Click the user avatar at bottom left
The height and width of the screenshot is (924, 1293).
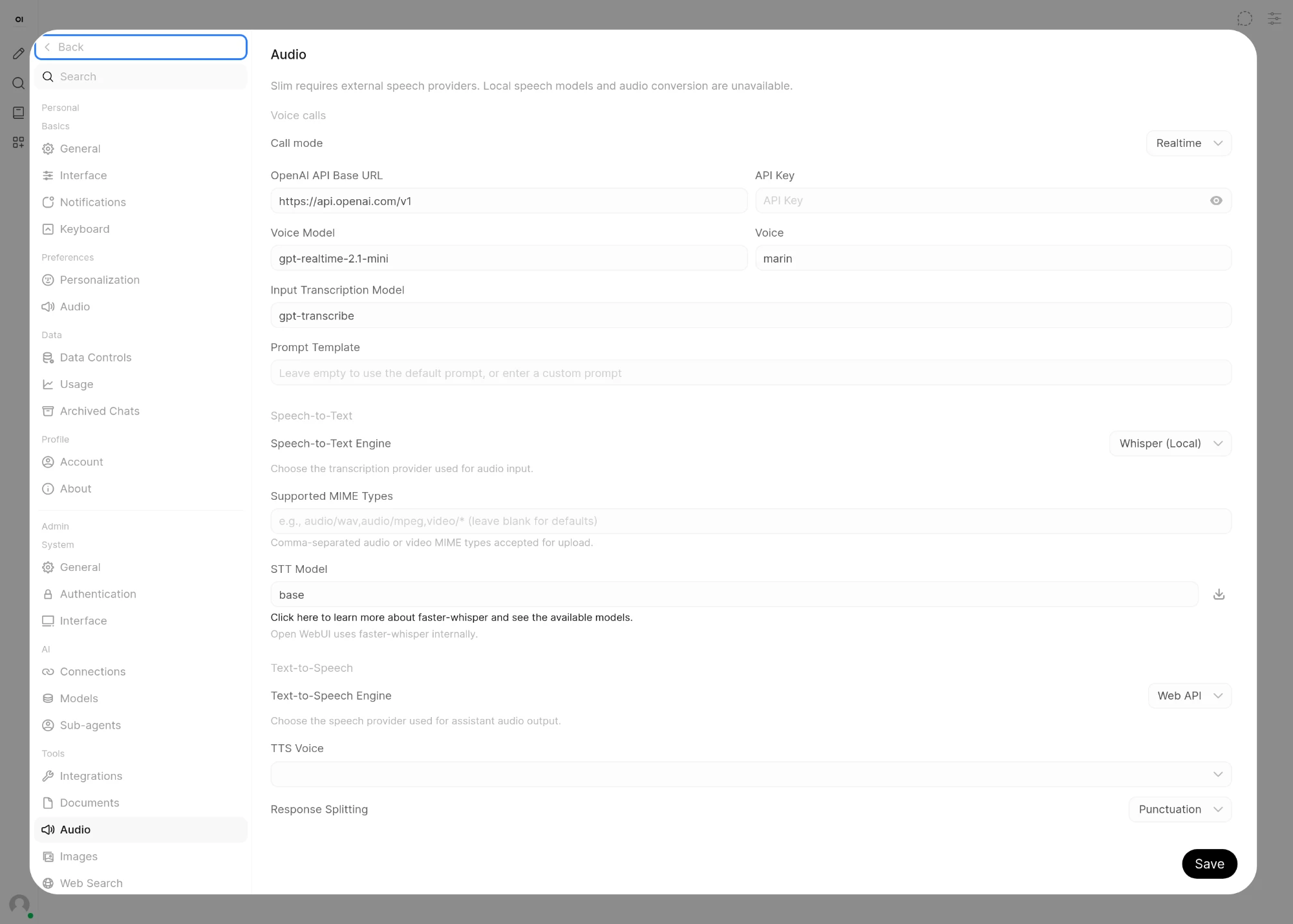point(19,904)
